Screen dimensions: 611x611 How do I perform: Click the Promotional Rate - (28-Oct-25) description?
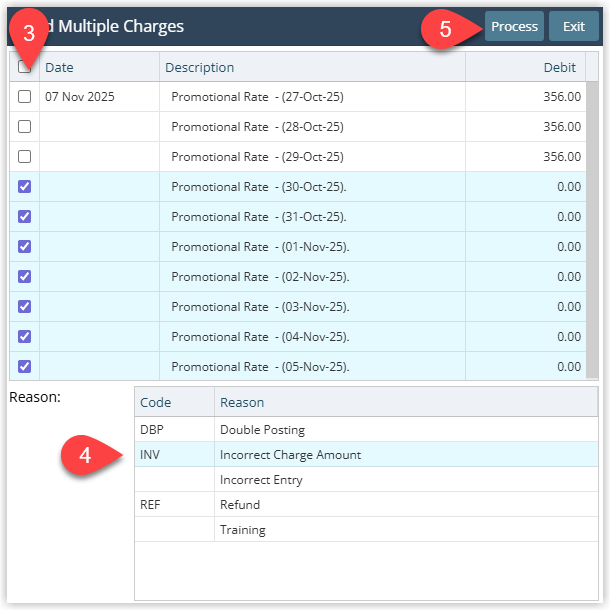click(258, 126)
